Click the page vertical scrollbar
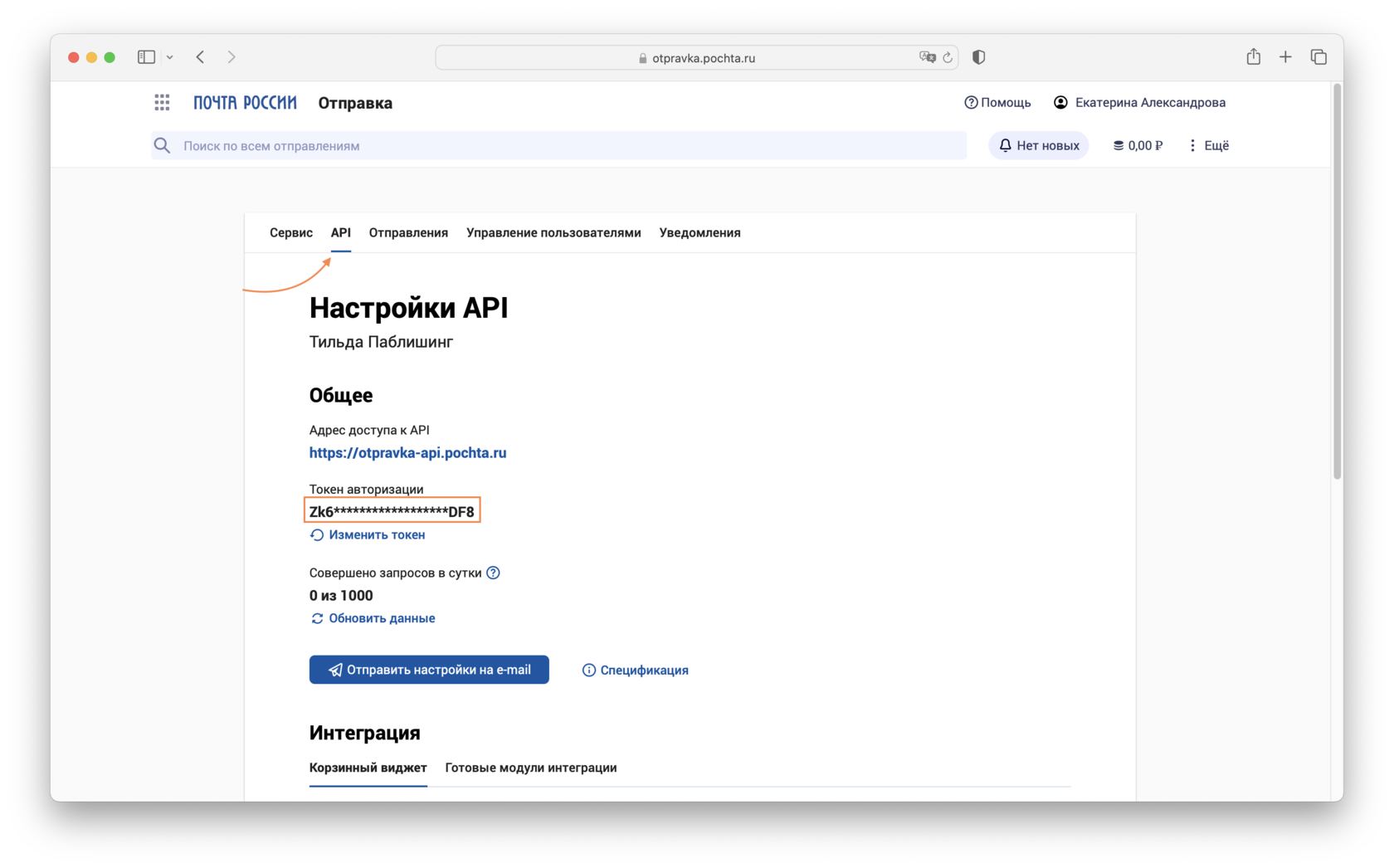Viewport: 1394px width, 868px height. [x=1337, y=282]
